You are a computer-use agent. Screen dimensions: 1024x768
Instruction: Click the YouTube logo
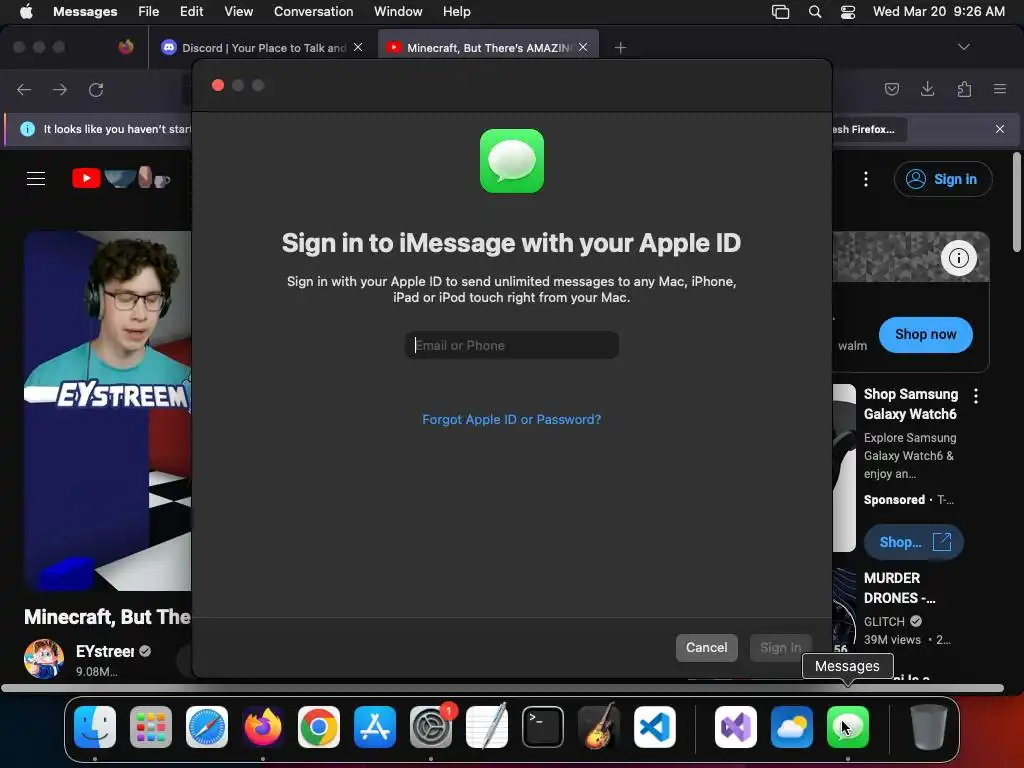click(121, 178)
